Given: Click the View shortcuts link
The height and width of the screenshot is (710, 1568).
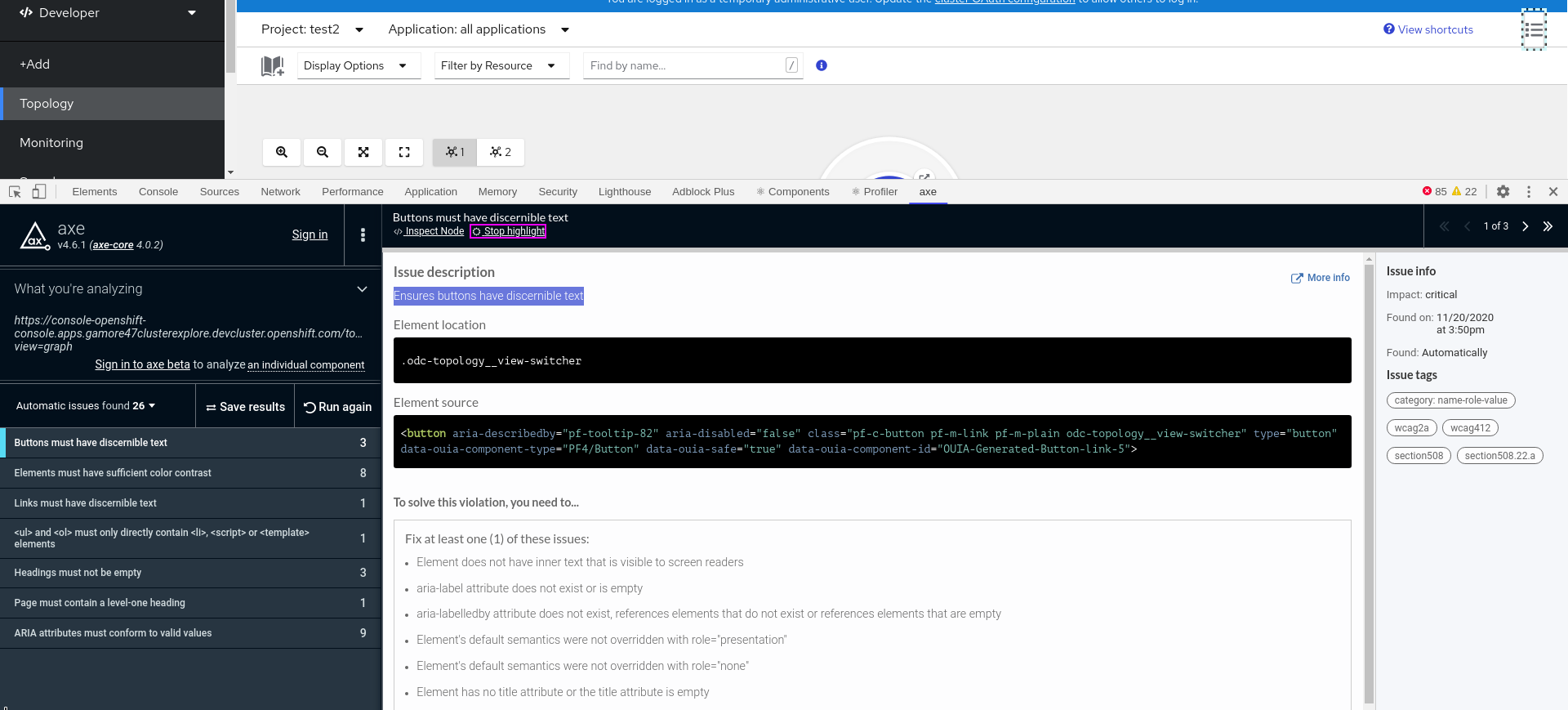Looking at the screenshot, I should pos(1428,29).
